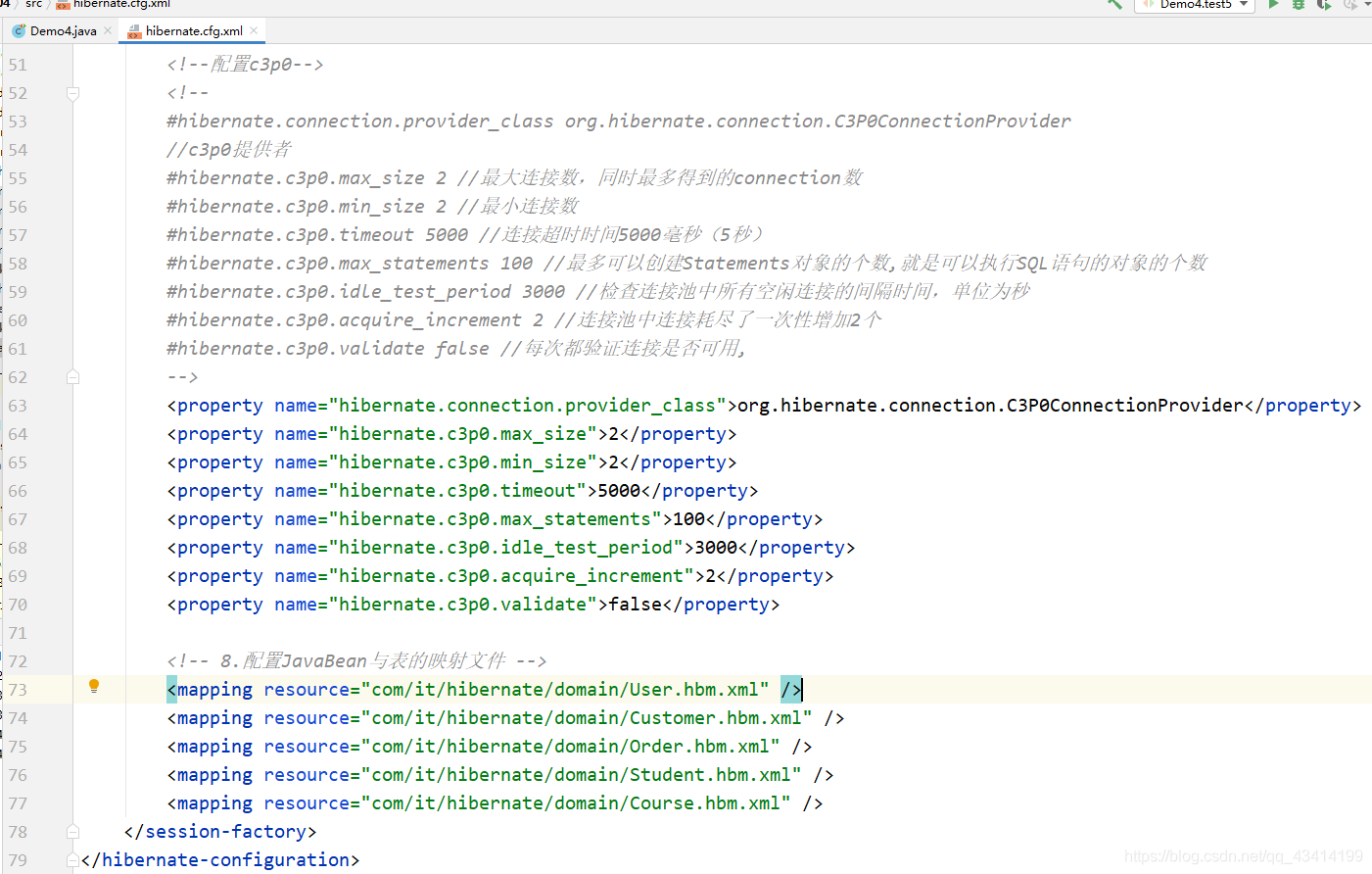Run Demo4.test5 with the green play button
Image resolution: width=1372 pixels, height=874 pixels.
(1273, 4)
